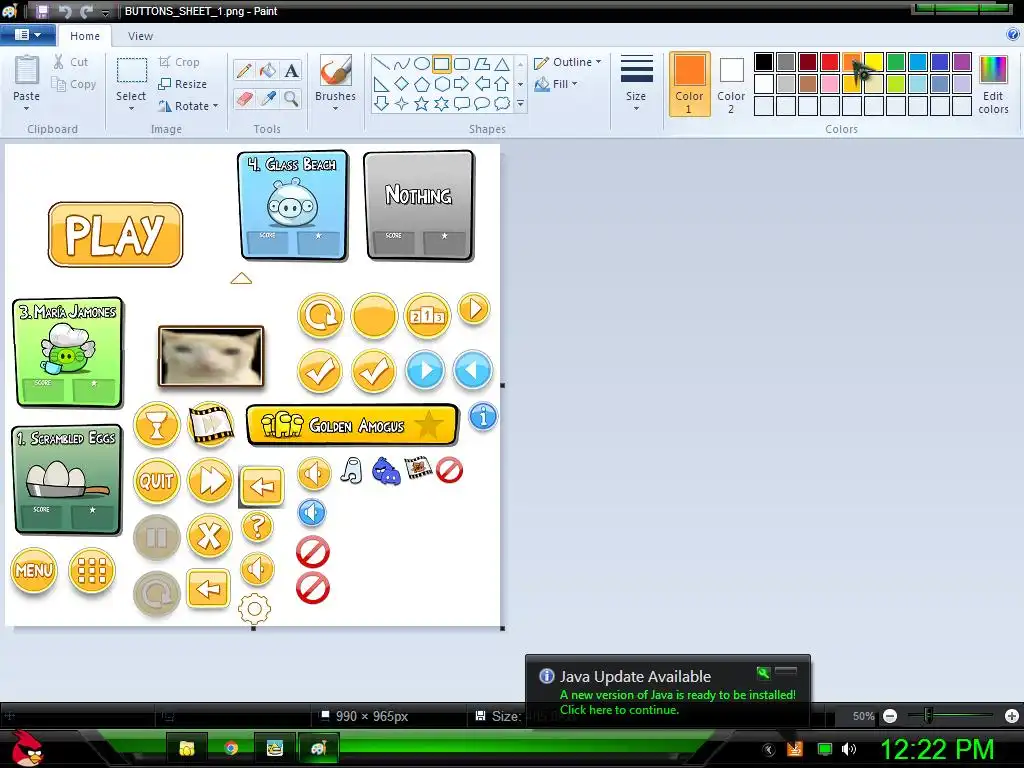The height and width of the screenshot is (768, 1024).
Task: Choose the Line shape
Action: pyautogui.click(x=381, y=63)
